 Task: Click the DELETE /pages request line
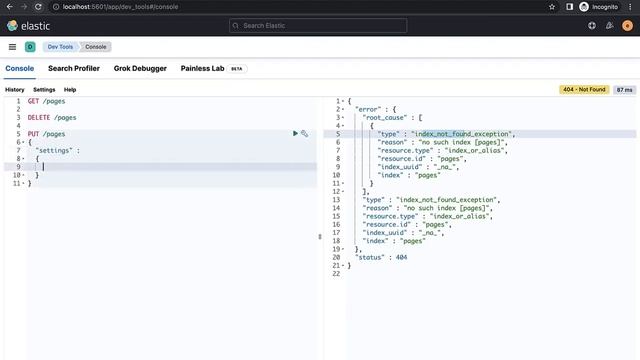[x=52, y=118]
